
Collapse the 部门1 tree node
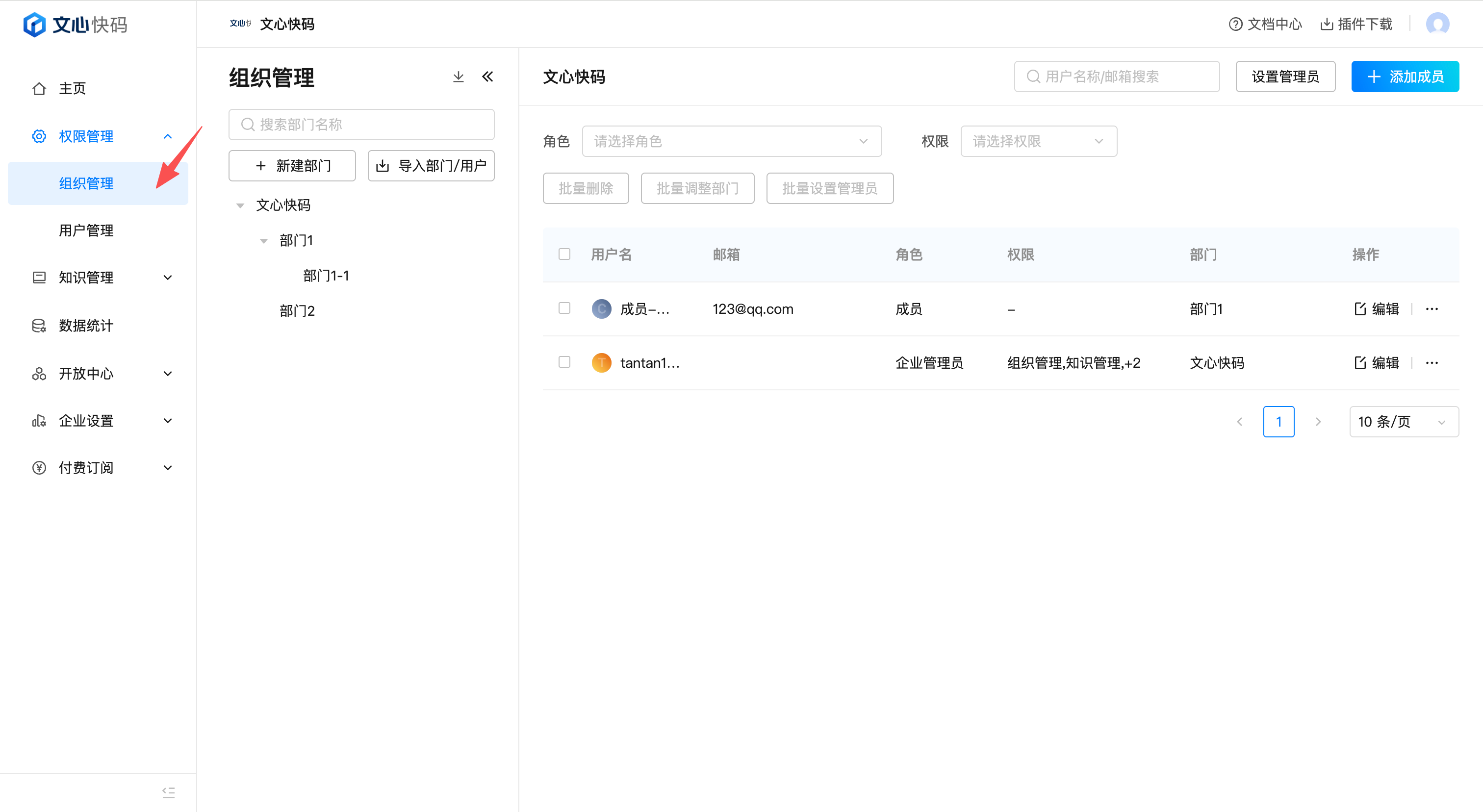264,241
